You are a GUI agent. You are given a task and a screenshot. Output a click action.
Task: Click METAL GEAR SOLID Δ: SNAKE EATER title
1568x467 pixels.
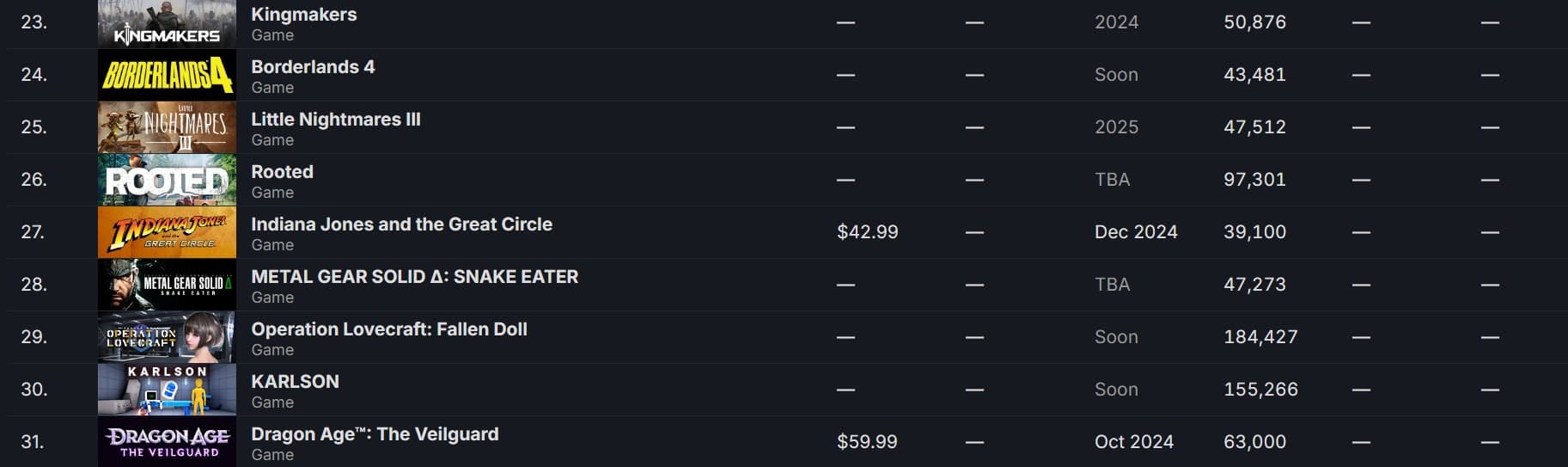[x=414, y=277]
